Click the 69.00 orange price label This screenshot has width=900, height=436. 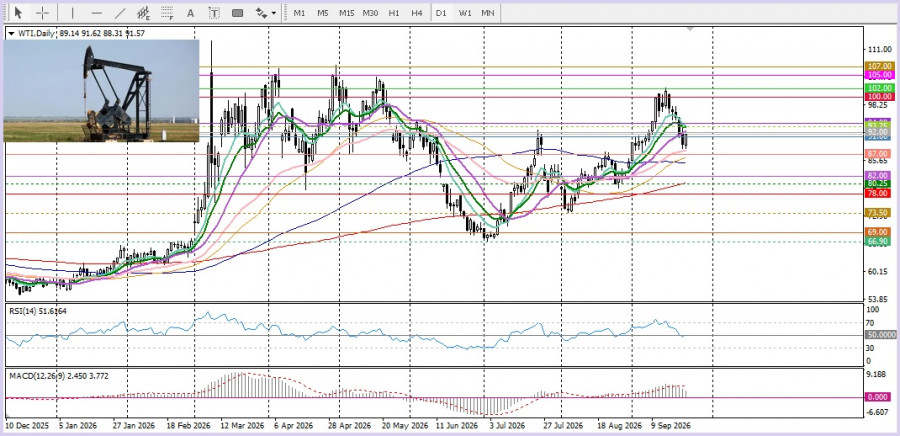[880, 232]
